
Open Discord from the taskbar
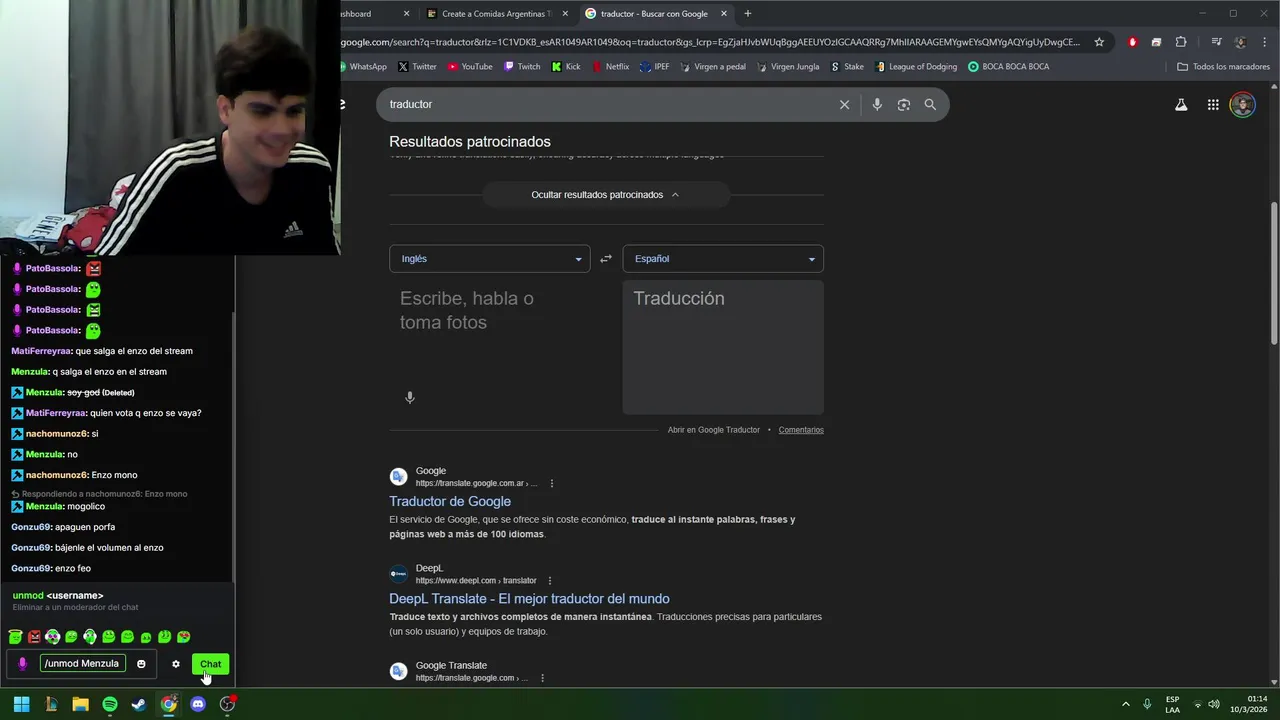coord(198,704)
